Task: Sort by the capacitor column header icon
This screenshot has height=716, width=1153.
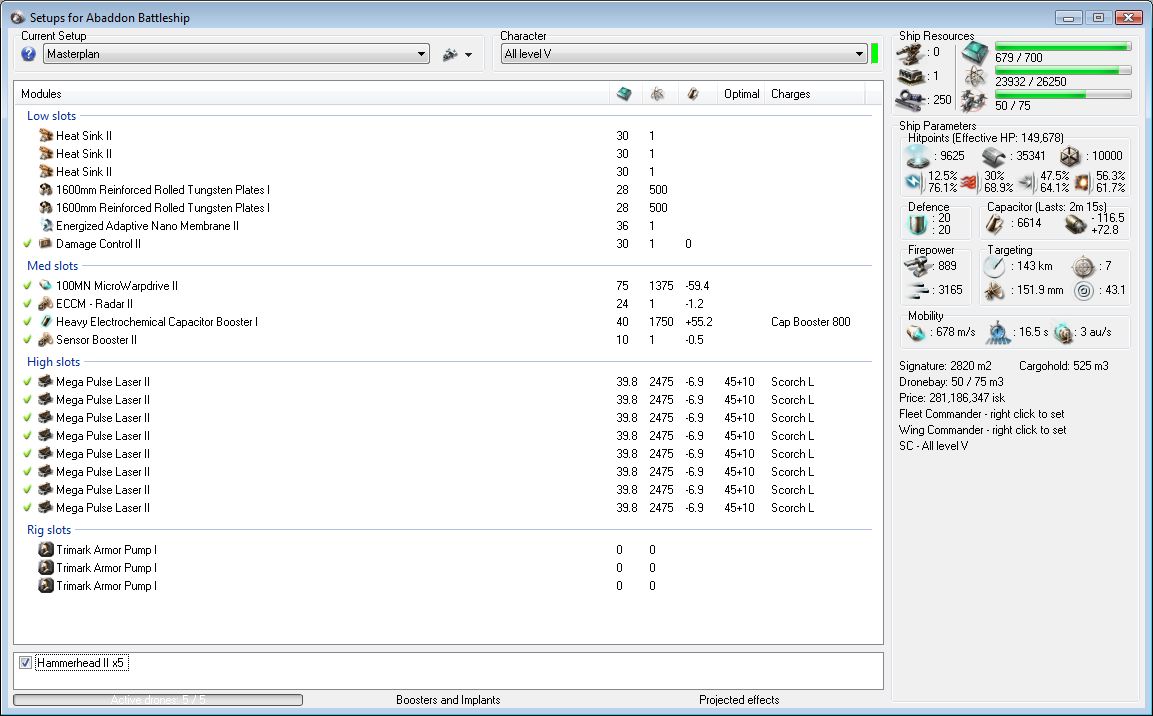Action: [693, 94]
